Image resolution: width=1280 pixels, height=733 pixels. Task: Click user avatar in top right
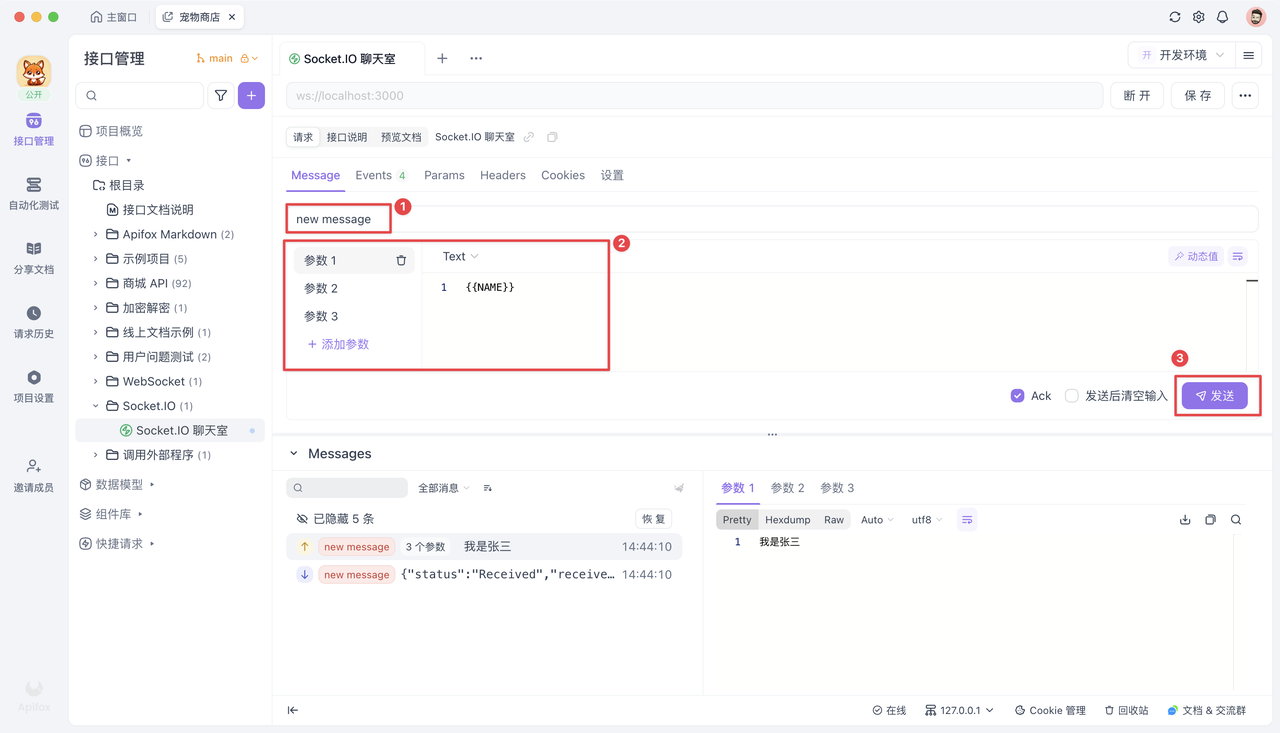pos(1256,17)
